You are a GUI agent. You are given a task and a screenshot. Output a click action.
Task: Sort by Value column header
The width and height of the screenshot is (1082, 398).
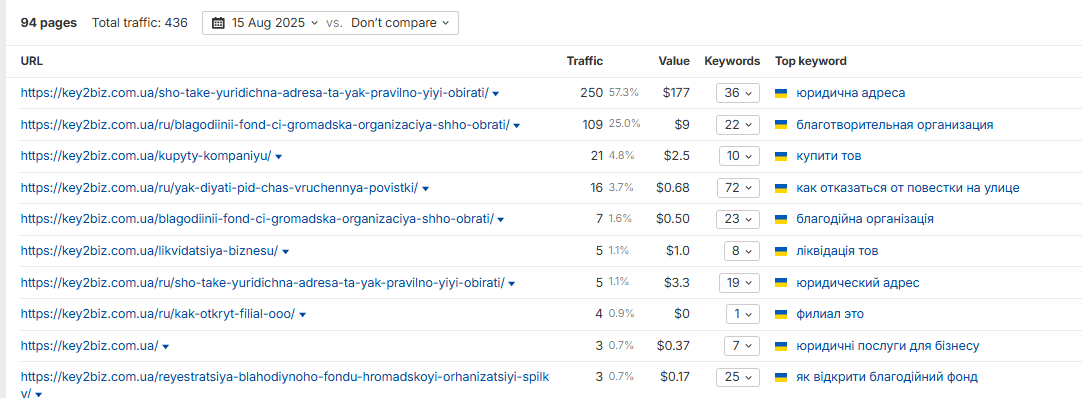[x=673, y=61]
